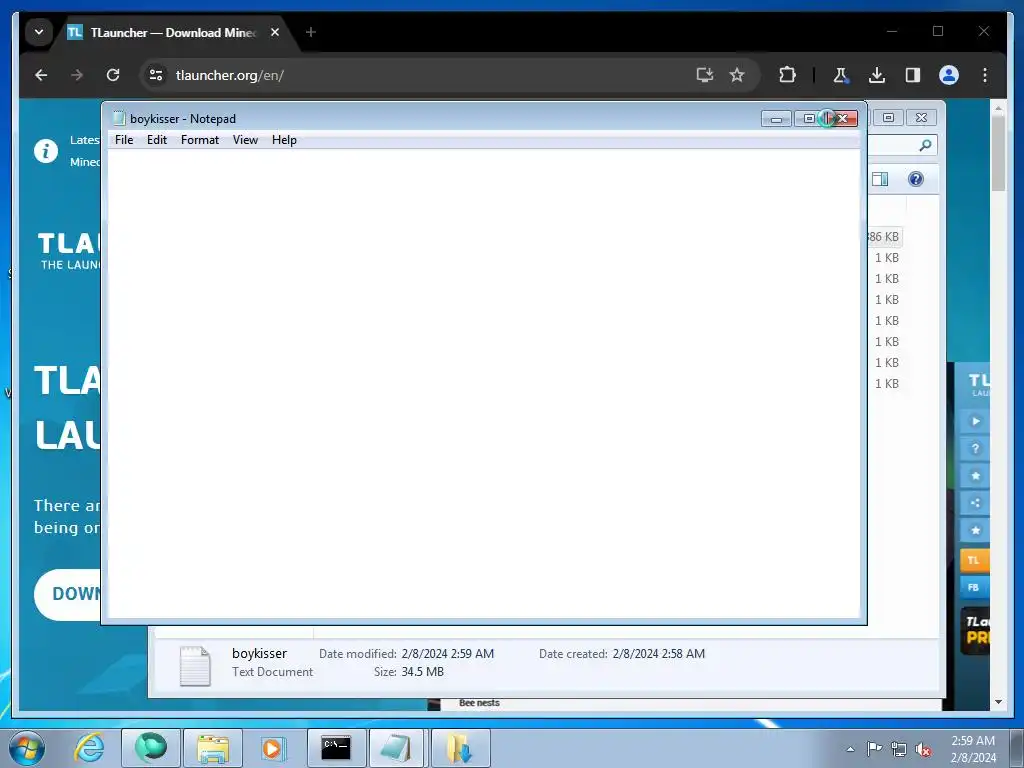The width and height of the screenshot is (1024, 768).
Task: Reload the tlauncher.org page
Action: click(x=113, y=75)
